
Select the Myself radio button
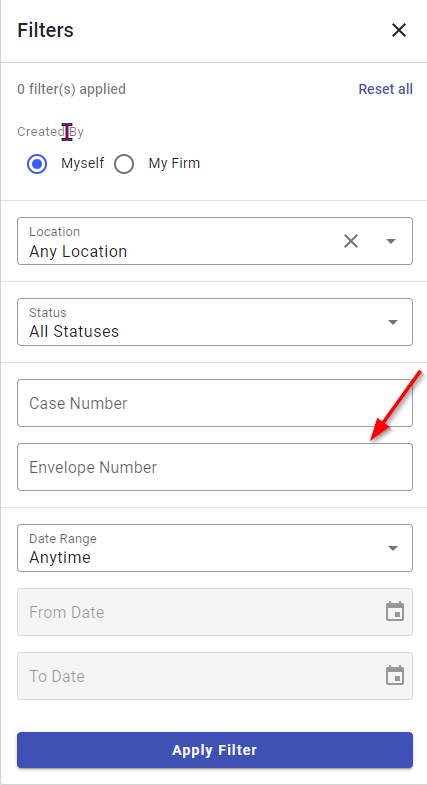(x=37, y=164)
